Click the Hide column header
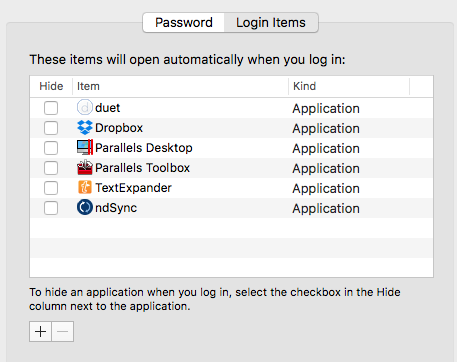 (51, 86)
